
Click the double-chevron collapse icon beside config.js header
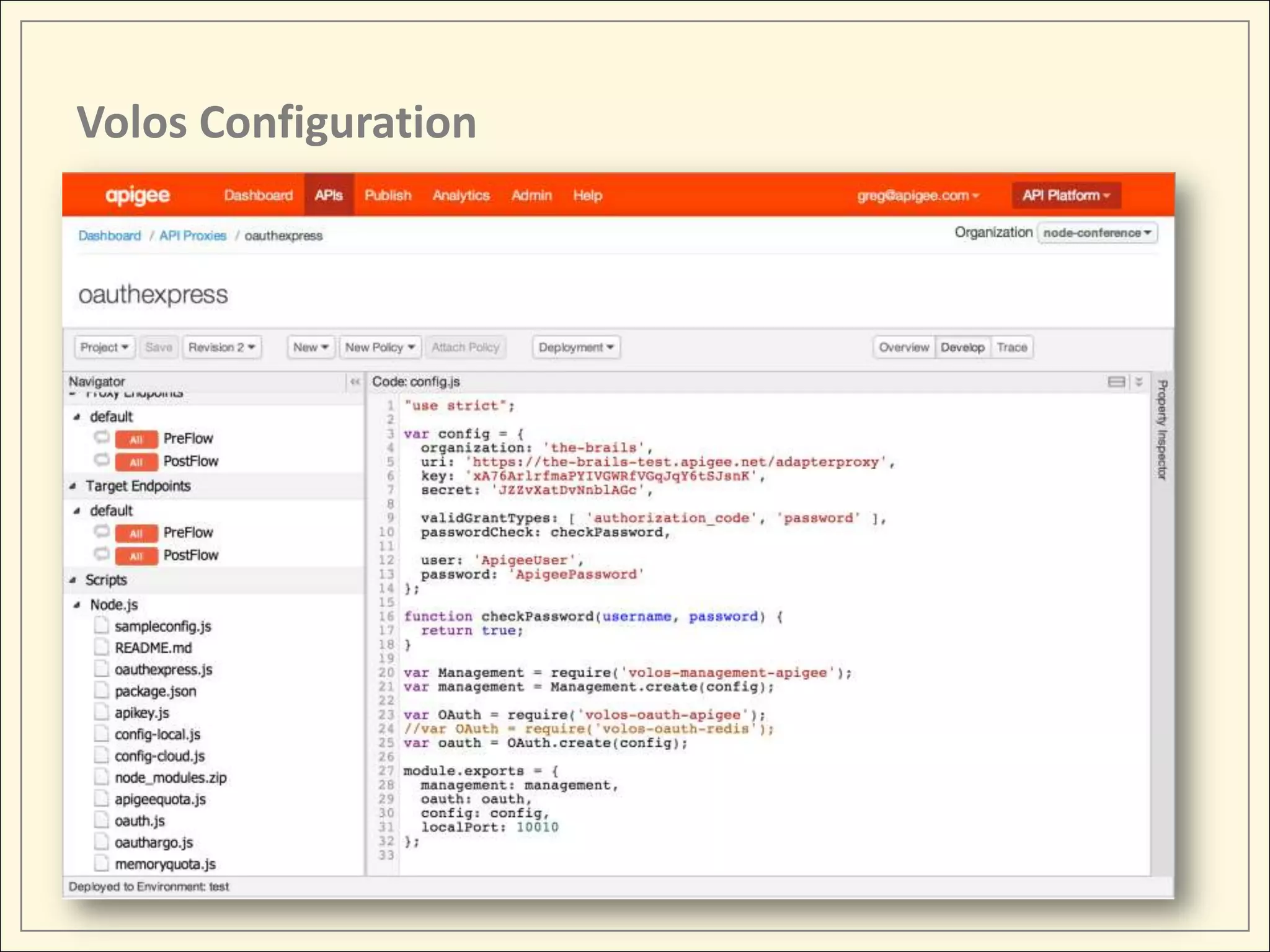pos(1139,382)
